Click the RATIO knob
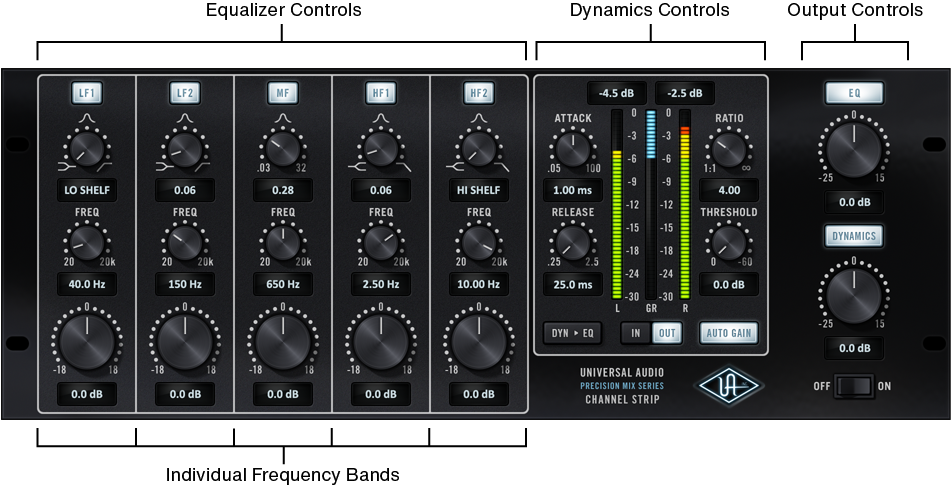This screenshot has width=951, height=499. point(728,150)
